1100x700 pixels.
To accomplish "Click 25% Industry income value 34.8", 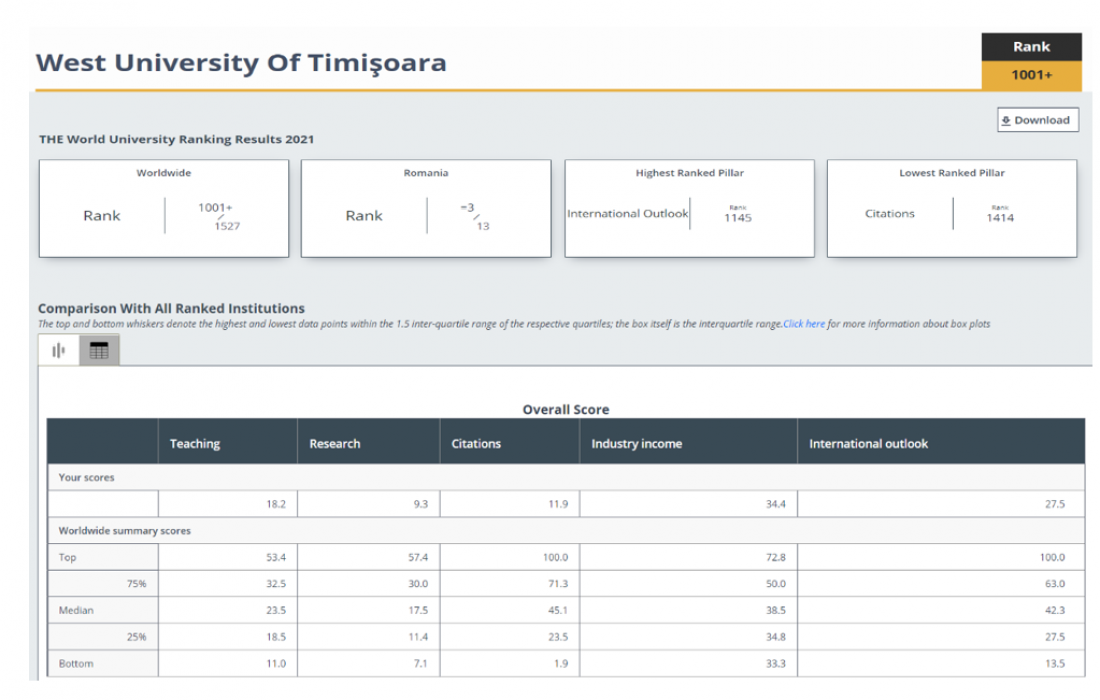I will pos(775,637).
